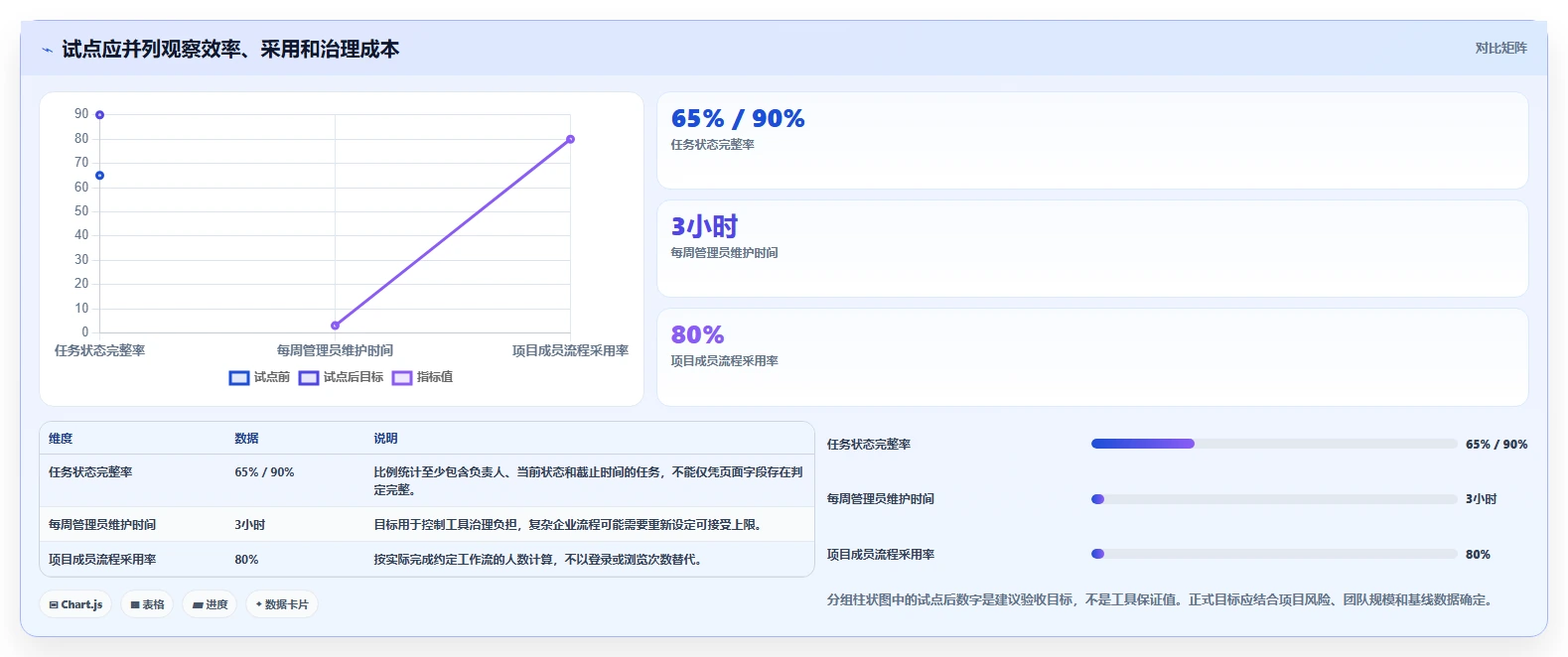Viewport: 1568px width, 657px height.
Task: Click the 任务状态完整率 x-axis label
Action: coord(99,350)
